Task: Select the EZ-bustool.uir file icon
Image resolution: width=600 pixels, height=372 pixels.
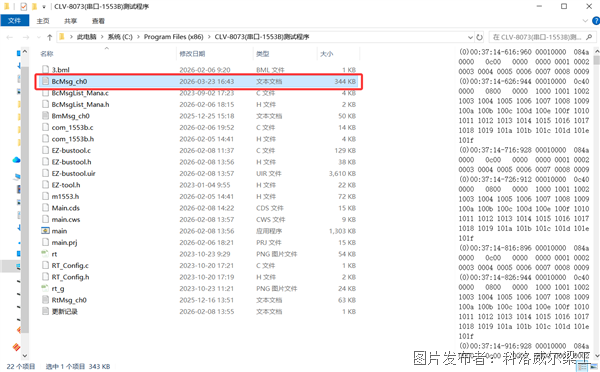Action: [46, 173]
